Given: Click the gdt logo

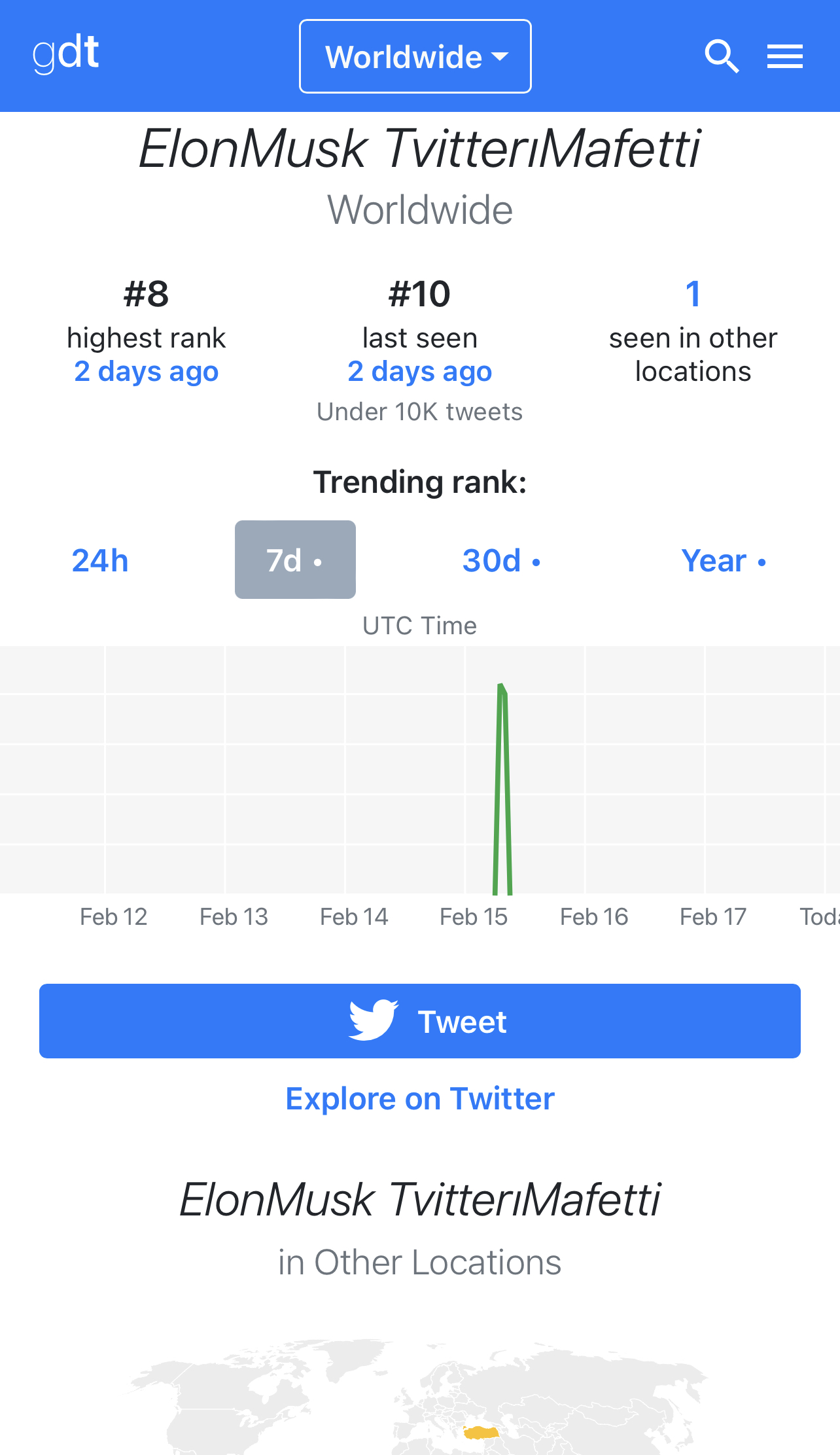Looking at the screenshot, I should click(x=66, y=53).
